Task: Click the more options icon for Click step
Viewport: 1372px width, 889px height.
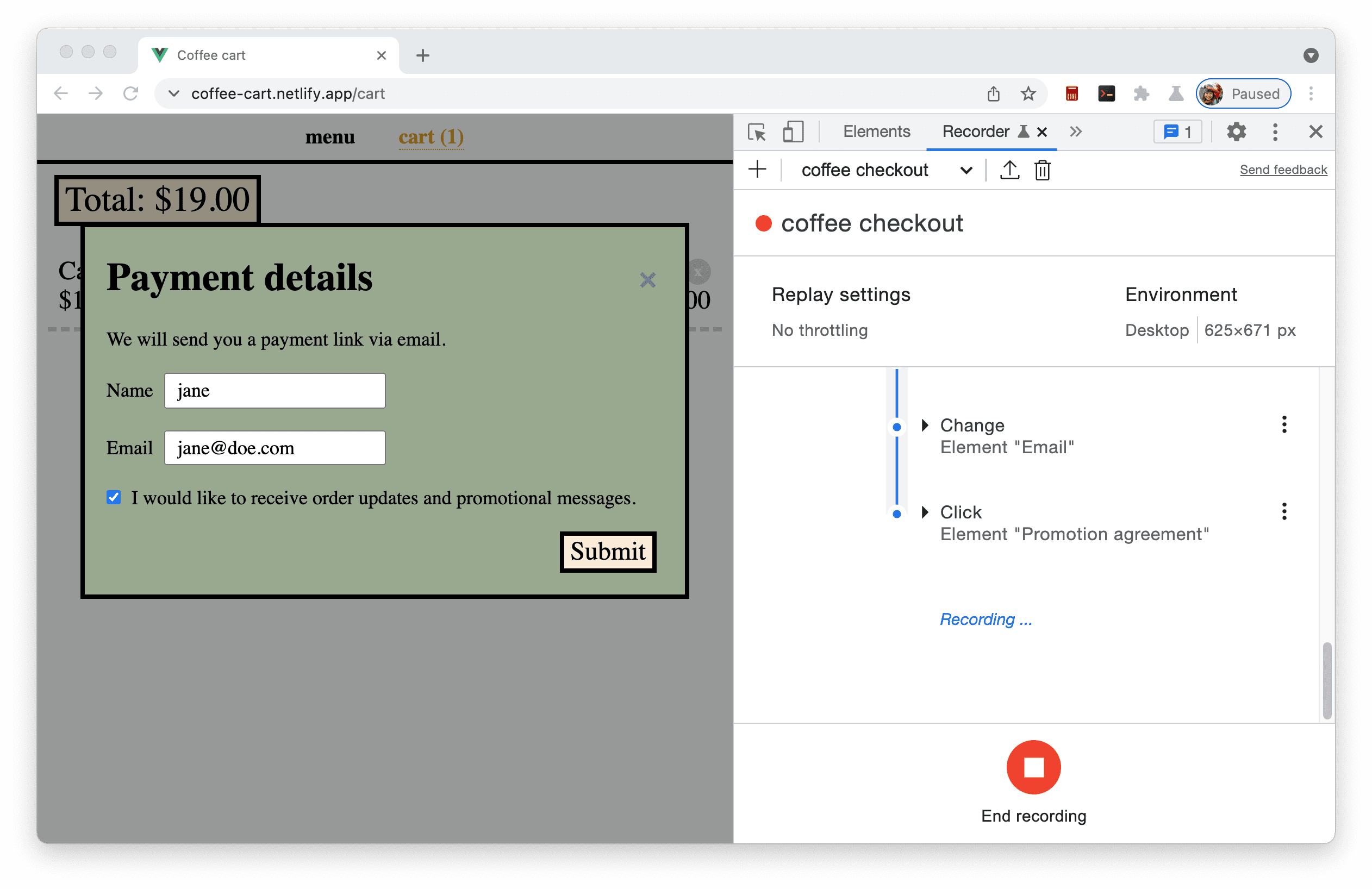Action: point(1284,512)
